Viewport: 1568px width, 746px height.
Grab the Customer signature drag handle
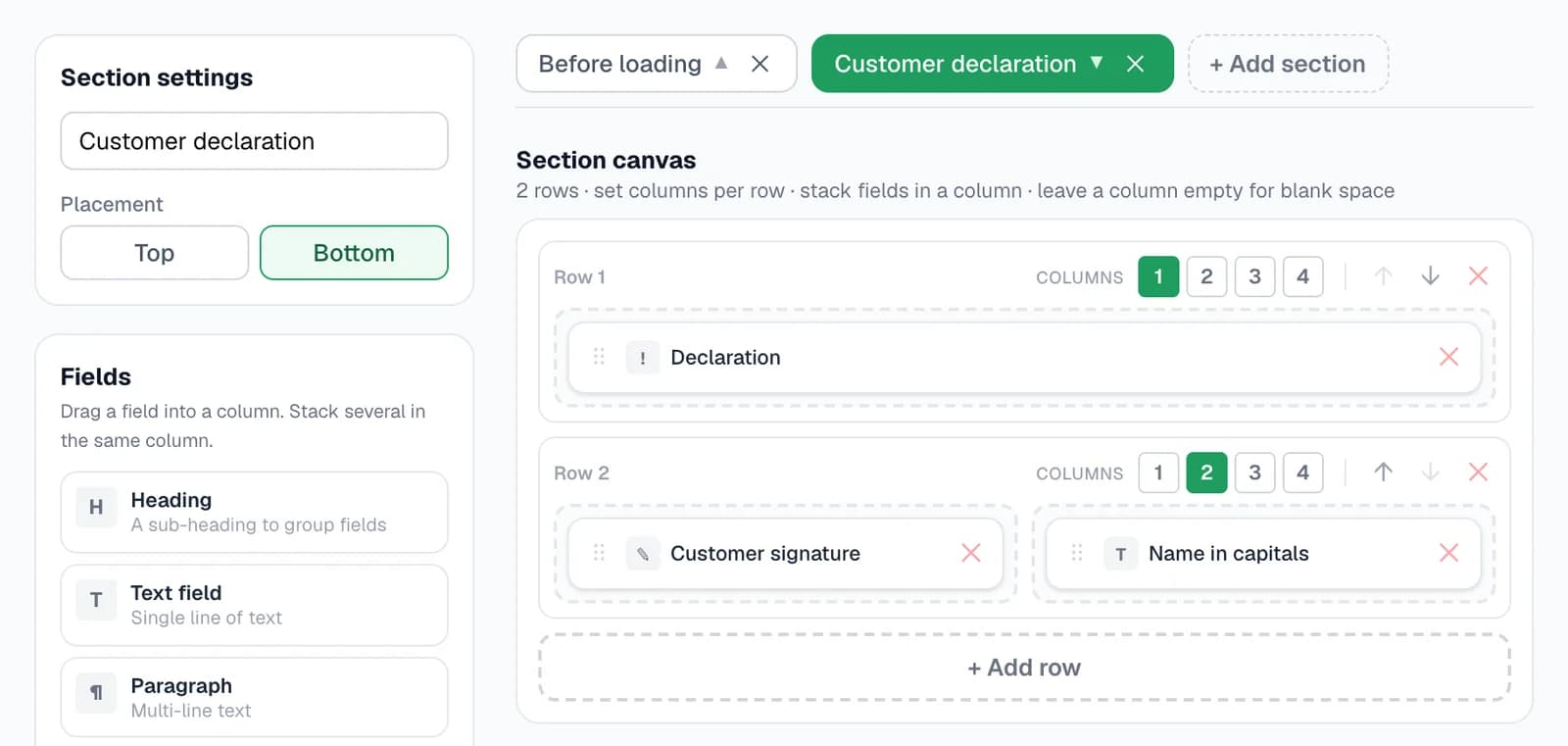[x=599, y=553]
